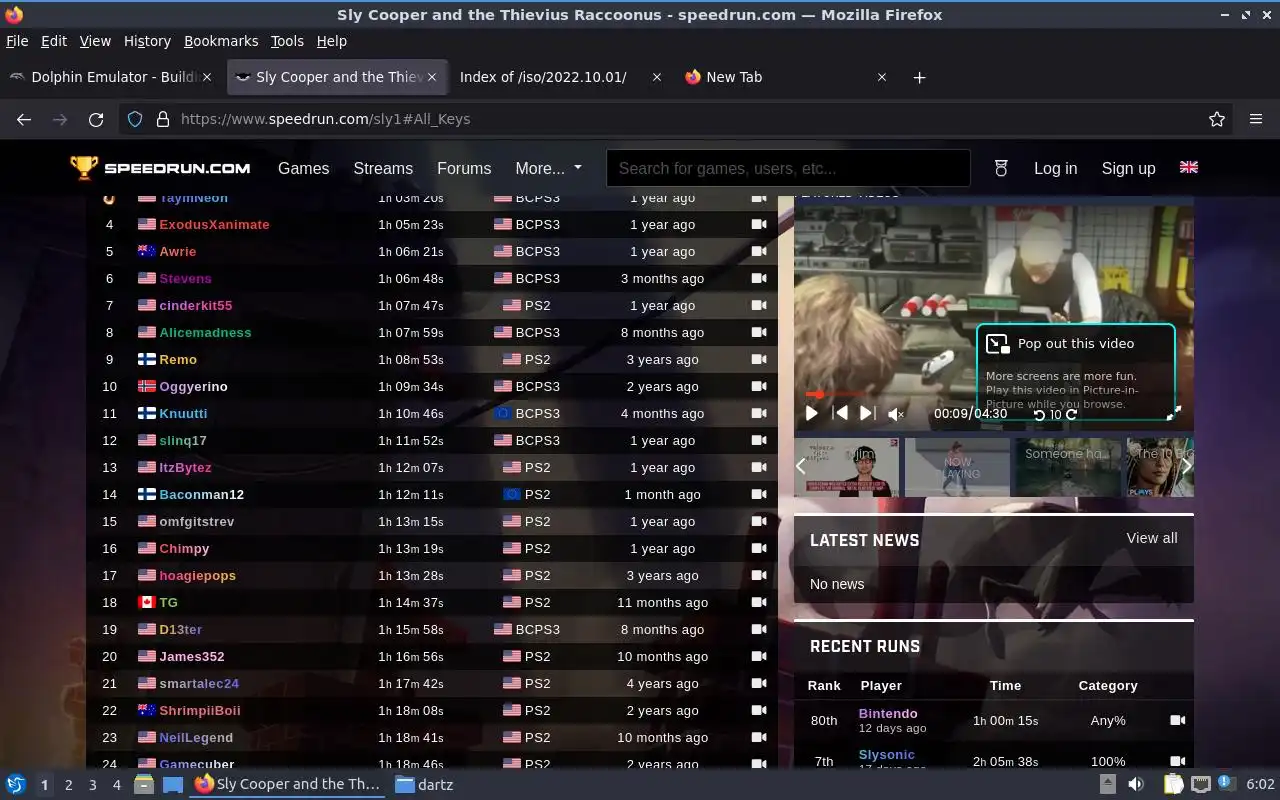Rewind video ten seconds
This screenshot has width=1280, height=800.
1039,414
